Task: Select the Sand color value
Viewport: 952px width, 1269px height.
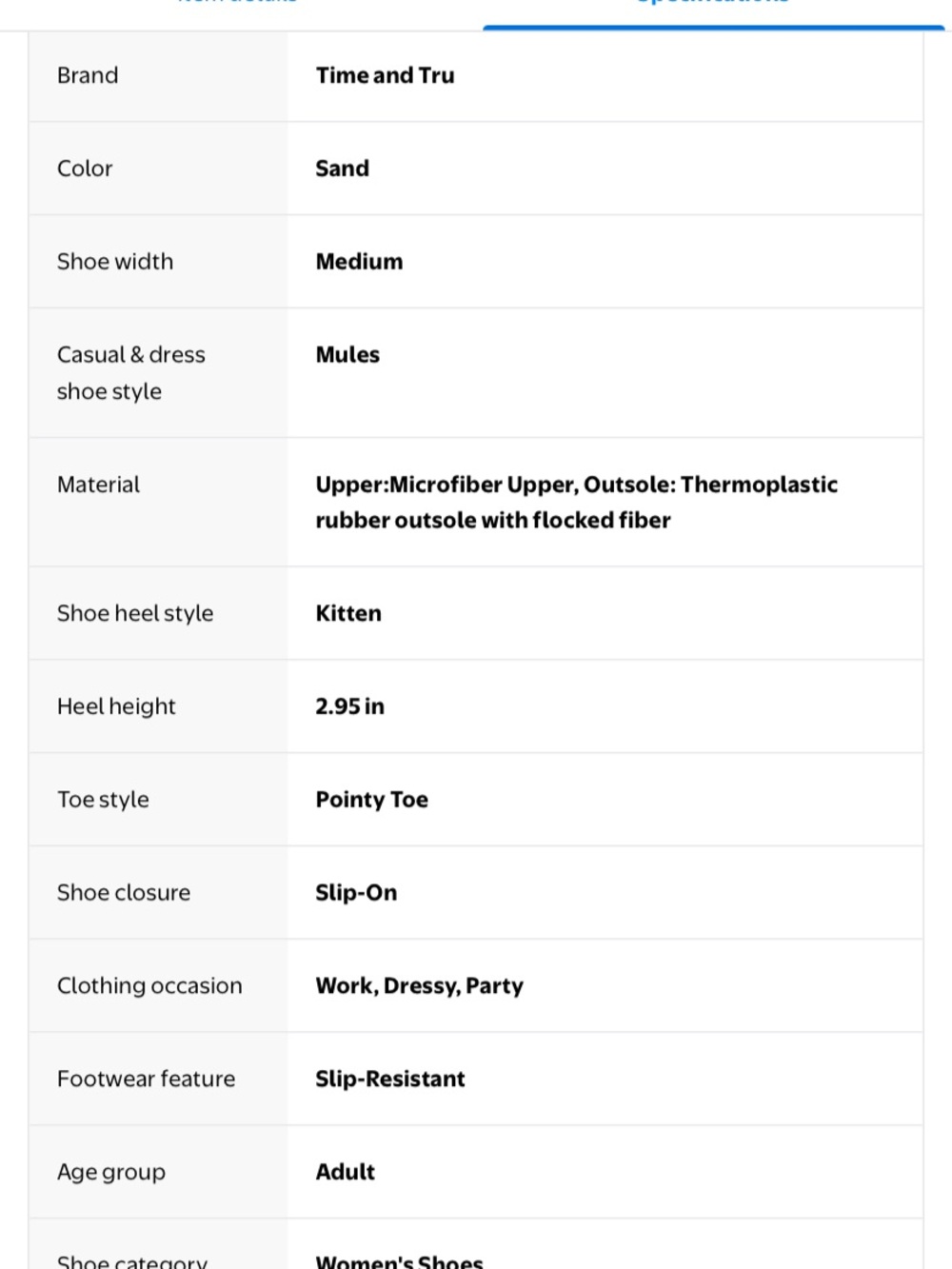Action: (x=343, y=169)
